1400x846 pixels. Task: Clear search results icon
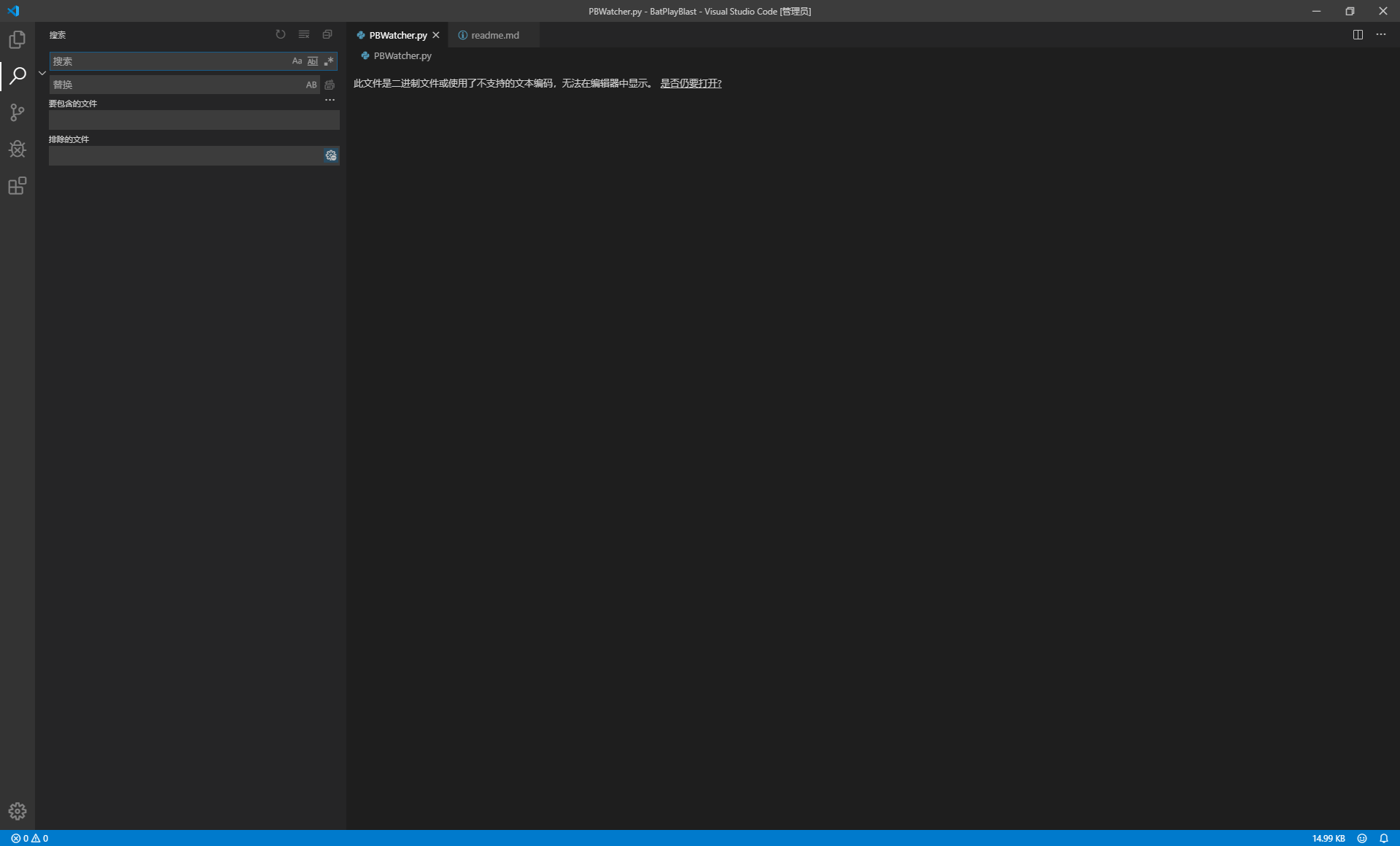(x=304, y=34)
